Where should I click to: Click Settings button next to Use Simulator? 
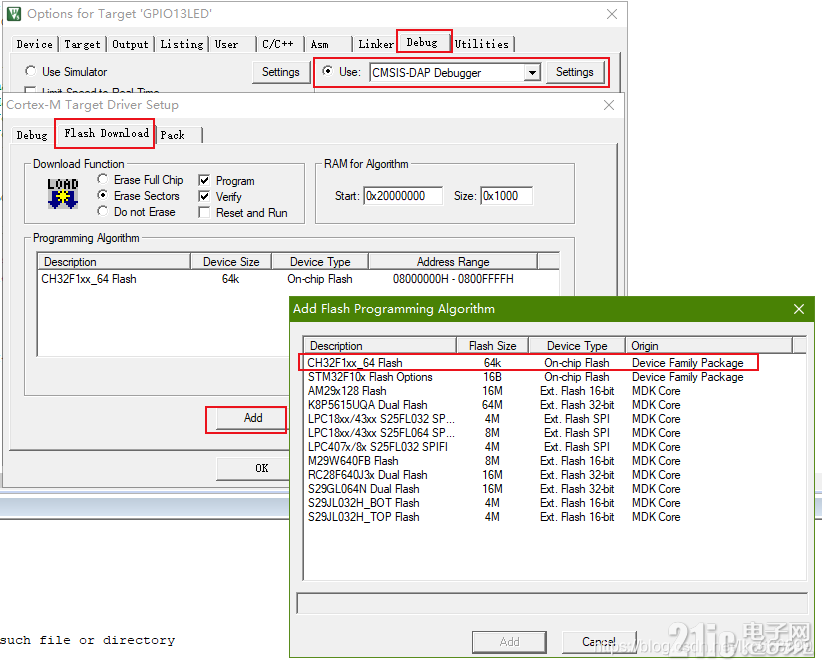click(280, 72)
